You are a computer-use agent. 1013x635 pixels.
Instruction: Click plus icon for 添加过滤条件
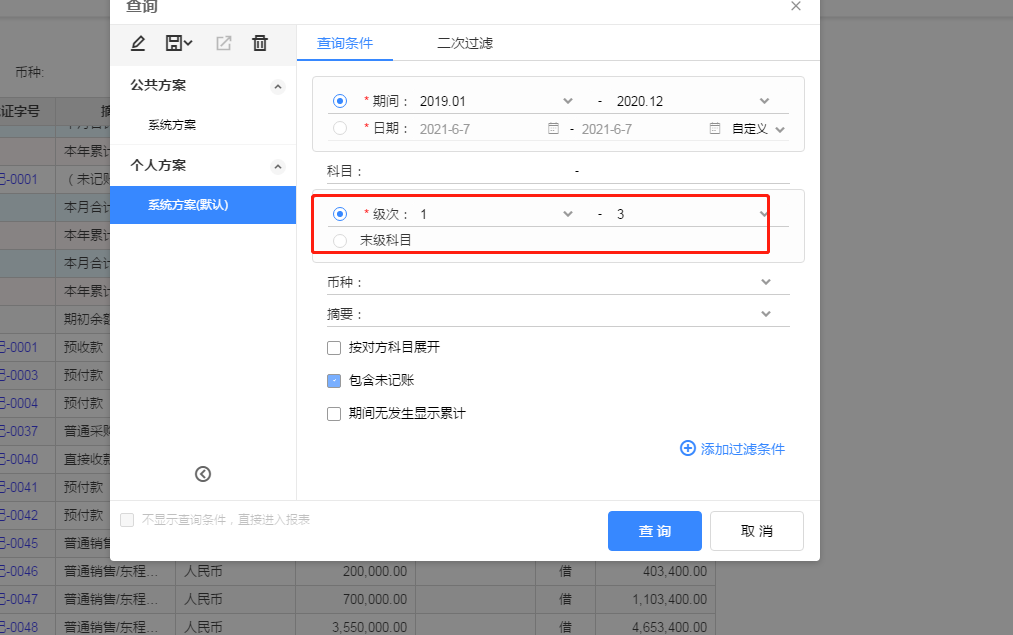pos(688,448)
